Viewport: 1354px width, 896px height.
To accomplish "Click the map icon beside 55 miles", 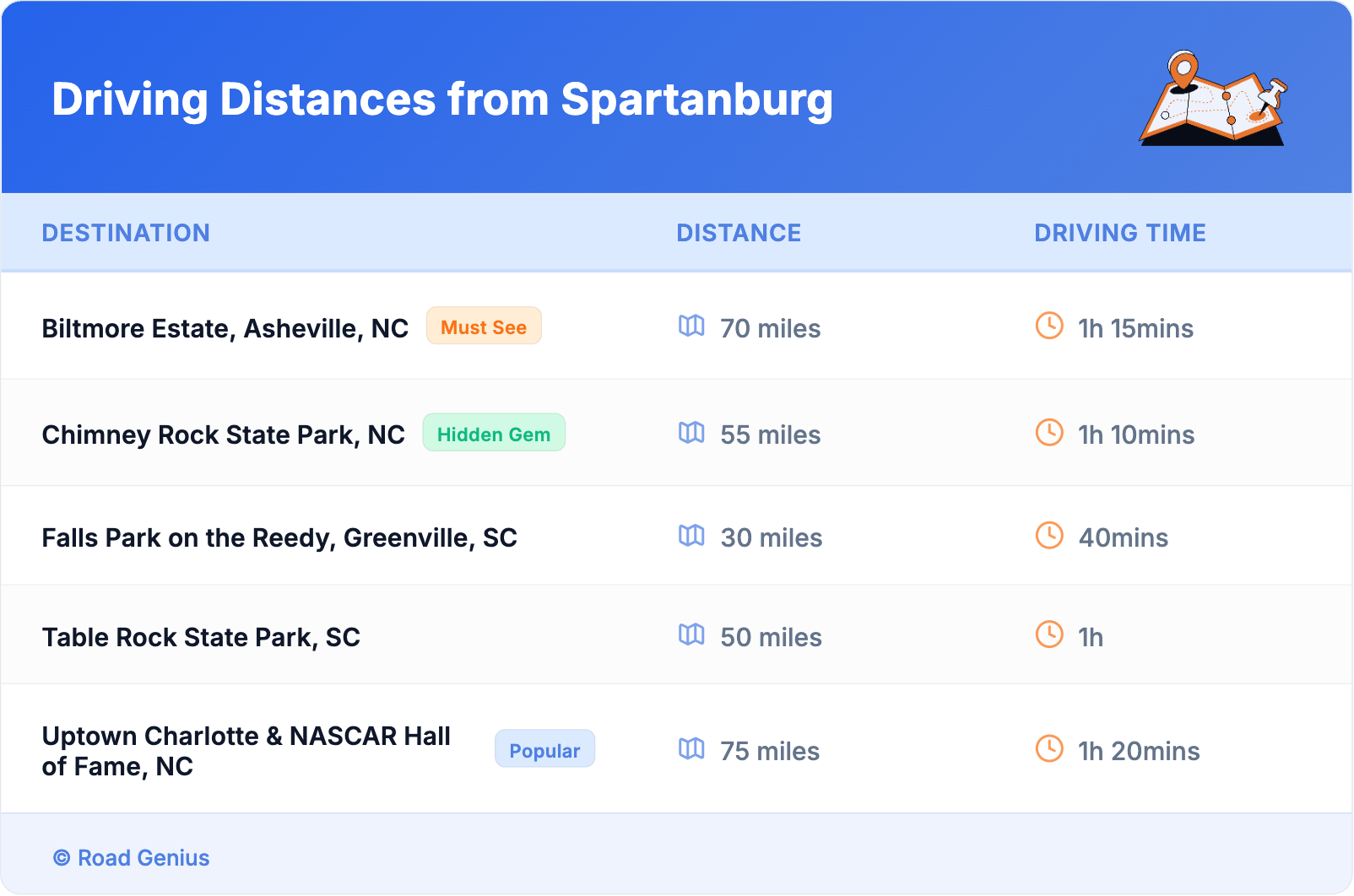I will tap(691, 433).
